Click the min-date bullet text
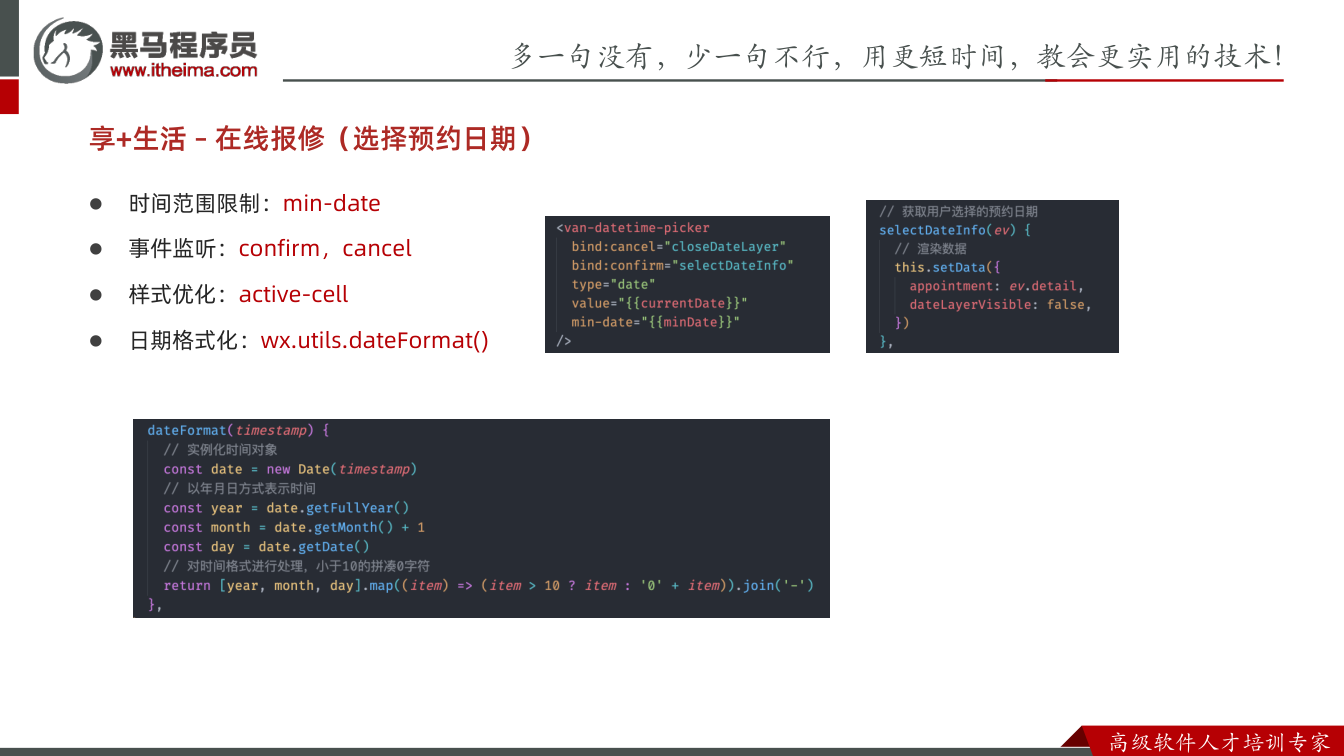 point(332,203)
